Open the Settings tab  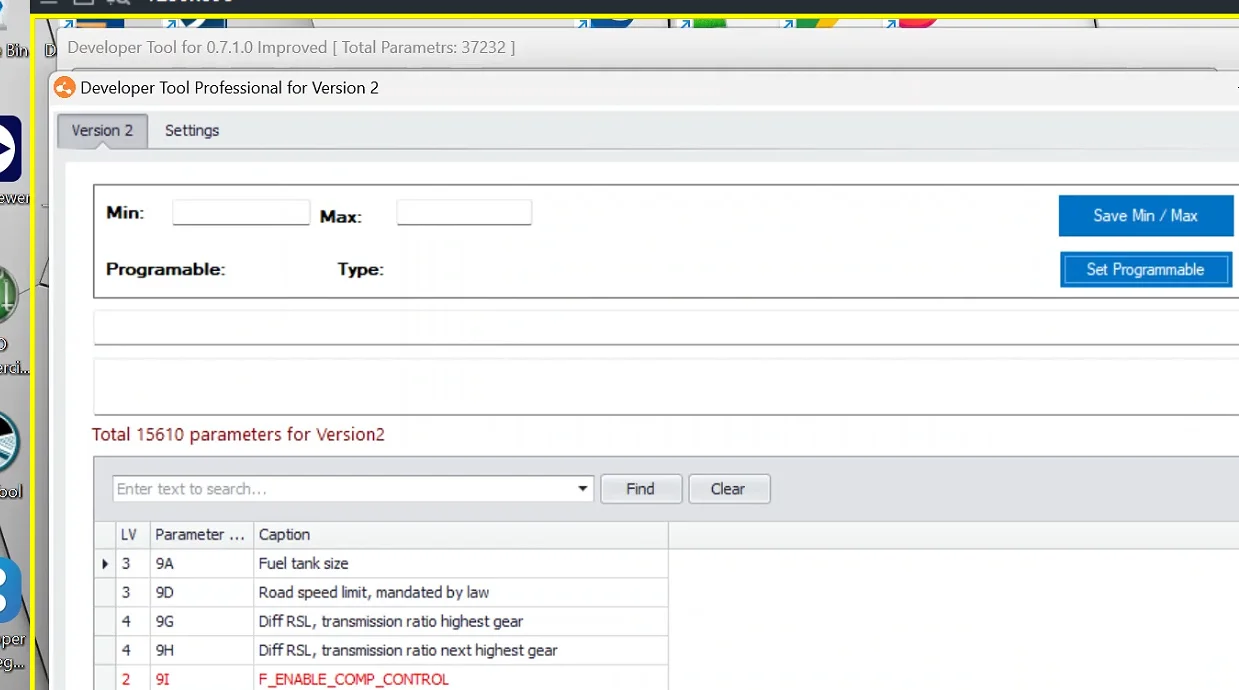tap(192, 130)
